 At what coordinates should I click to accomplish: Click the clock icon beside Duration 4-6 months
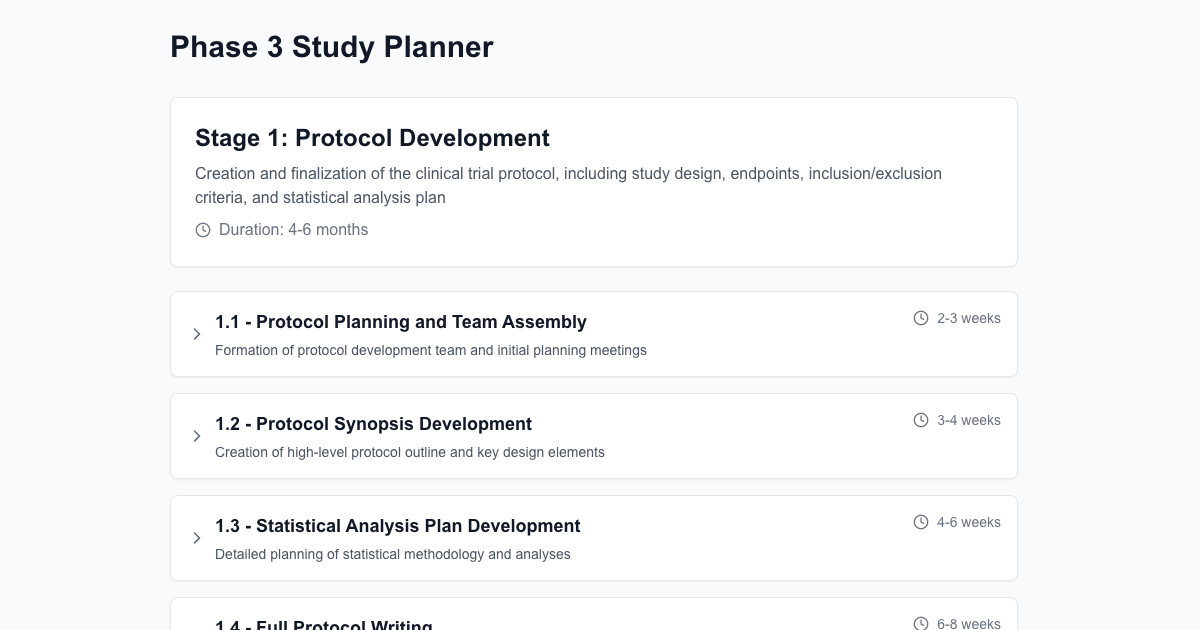pos(203,230)
